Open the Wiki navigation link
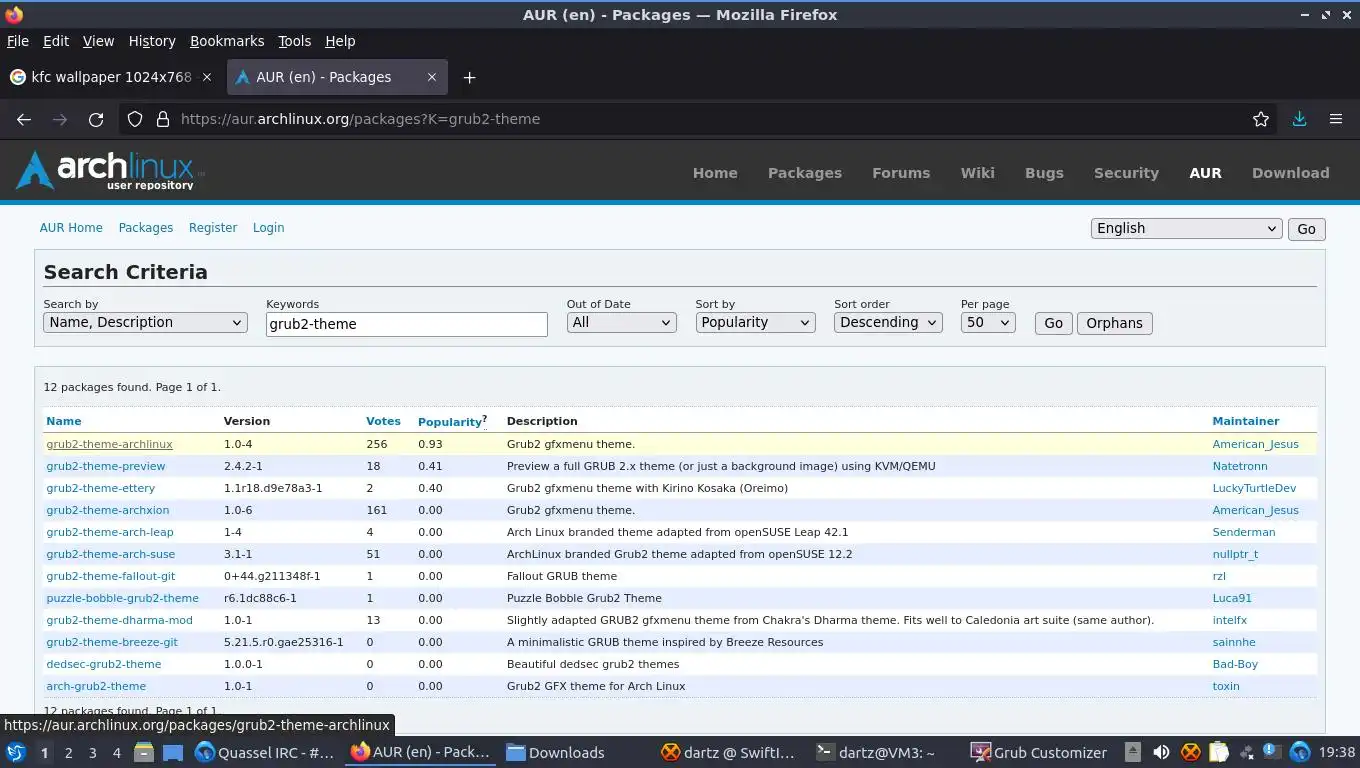 click(977, 173)
